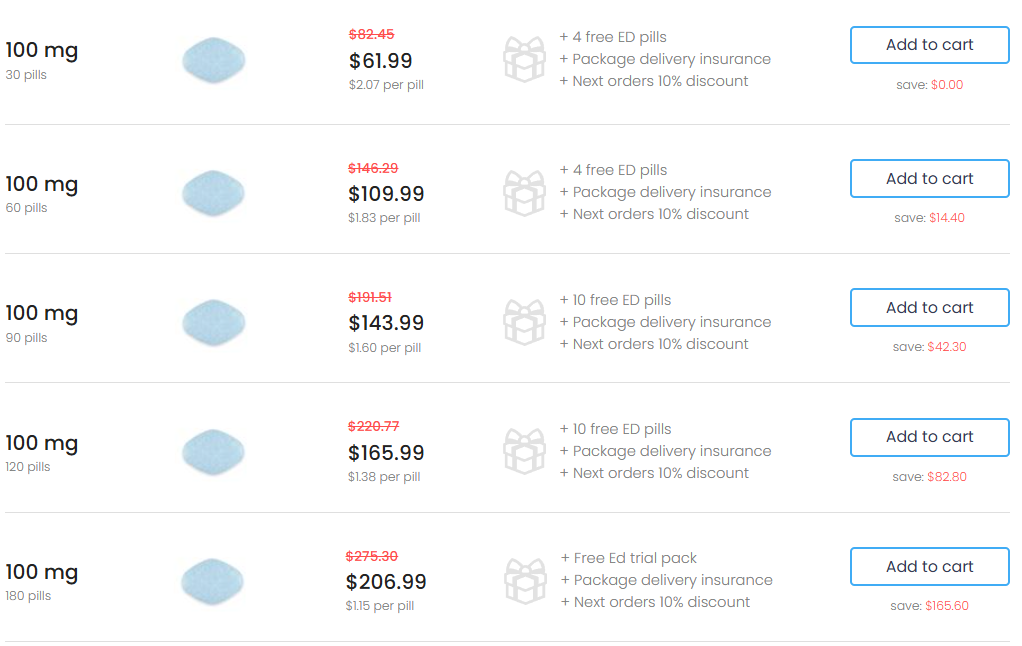This screenshot has height=646, width=1022.
Task: Click the blue pill image in 120 pills row
Action: pyautogui.click(x=214, y=451)
